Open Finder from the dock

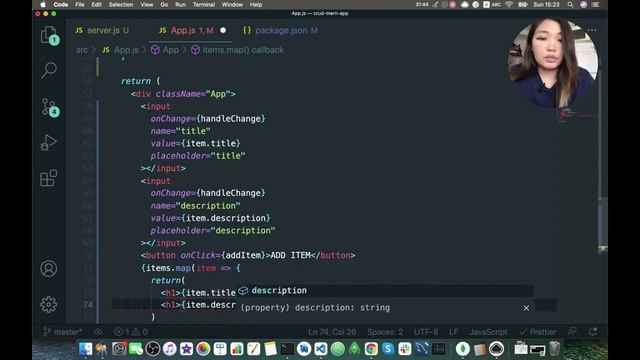[x=85, y=349]
